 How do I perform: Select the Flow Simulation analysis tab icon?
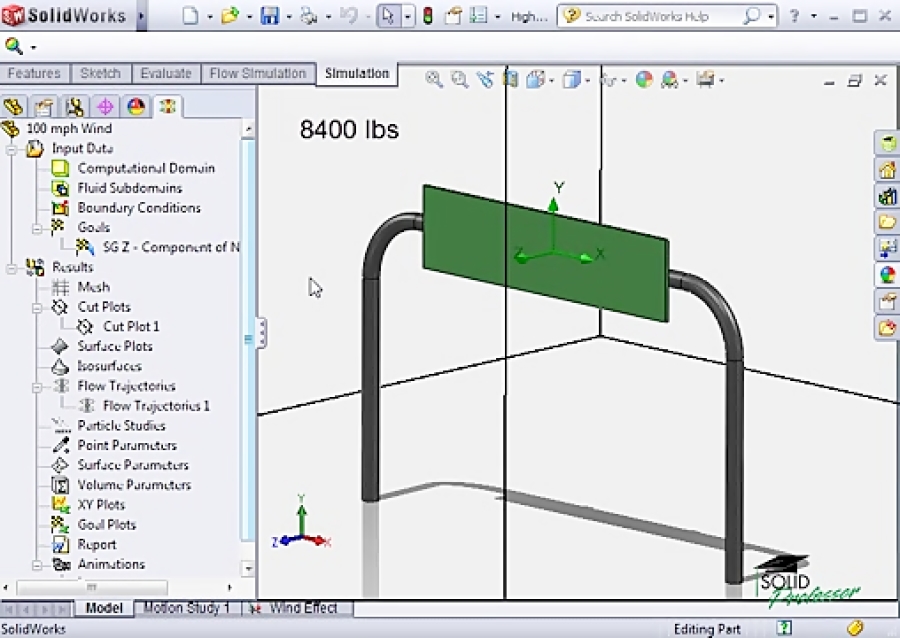point(165,106)
